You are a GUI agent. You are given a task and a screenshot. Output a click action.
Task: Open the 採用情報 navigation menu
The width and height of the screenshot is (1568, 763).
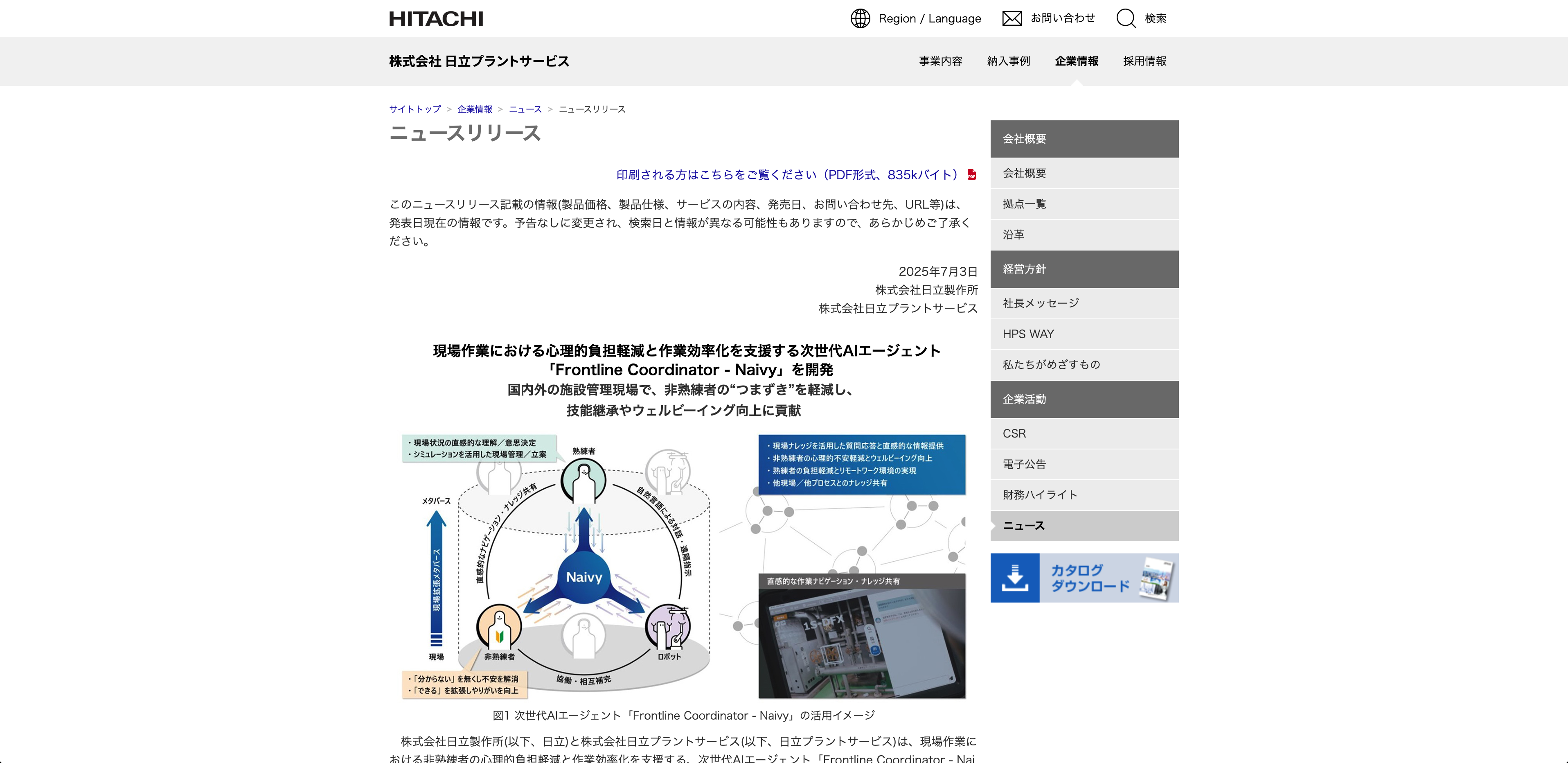[x=1144, y=61]
